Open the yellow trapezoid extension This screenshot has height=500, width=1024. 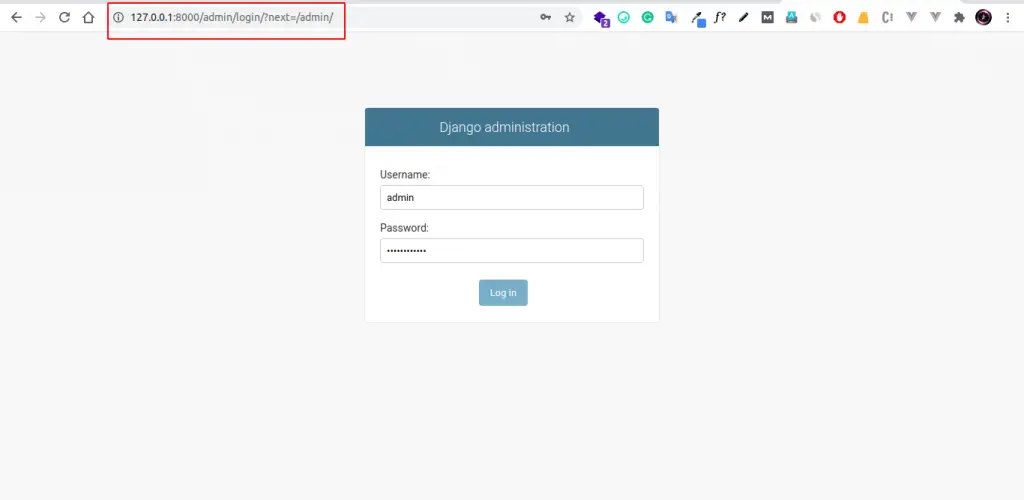tap(863, 18)
